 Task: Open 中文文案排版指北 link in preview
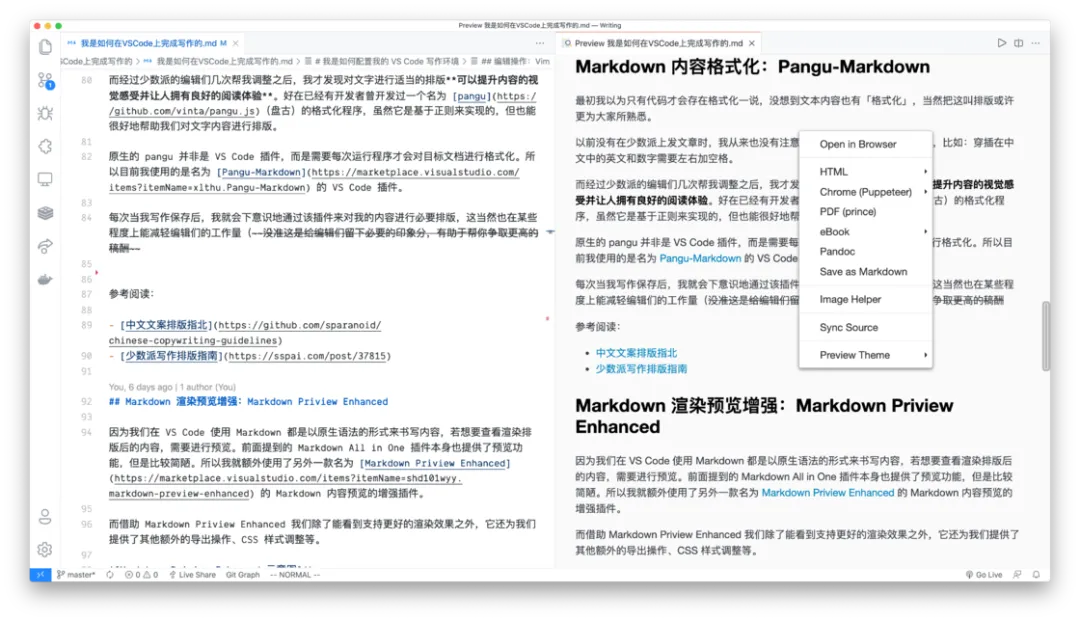point(636,352)
